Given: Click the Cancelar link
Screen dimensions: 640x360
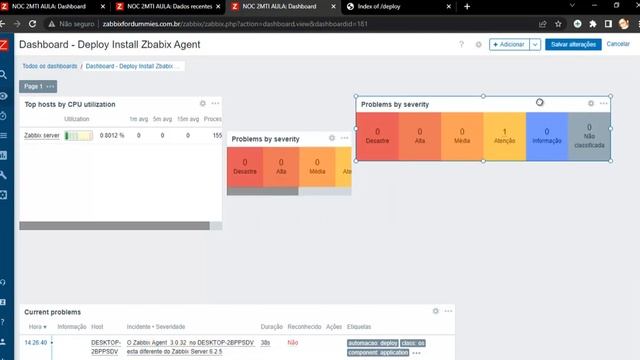Looking at the screenshot, I should coord(618,44).
